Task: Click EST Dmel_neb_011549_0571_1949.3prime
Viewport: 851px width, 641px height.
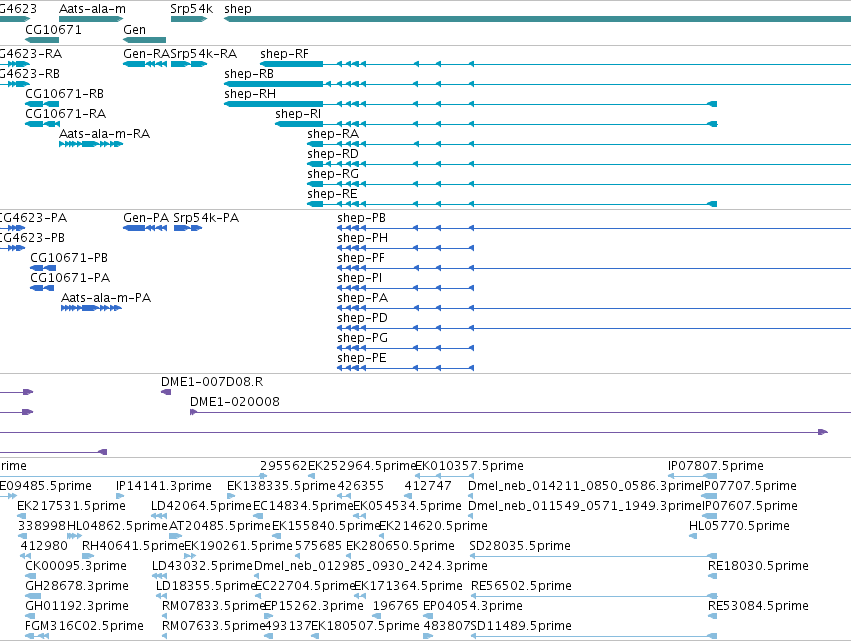Action: tap(585, 506)
